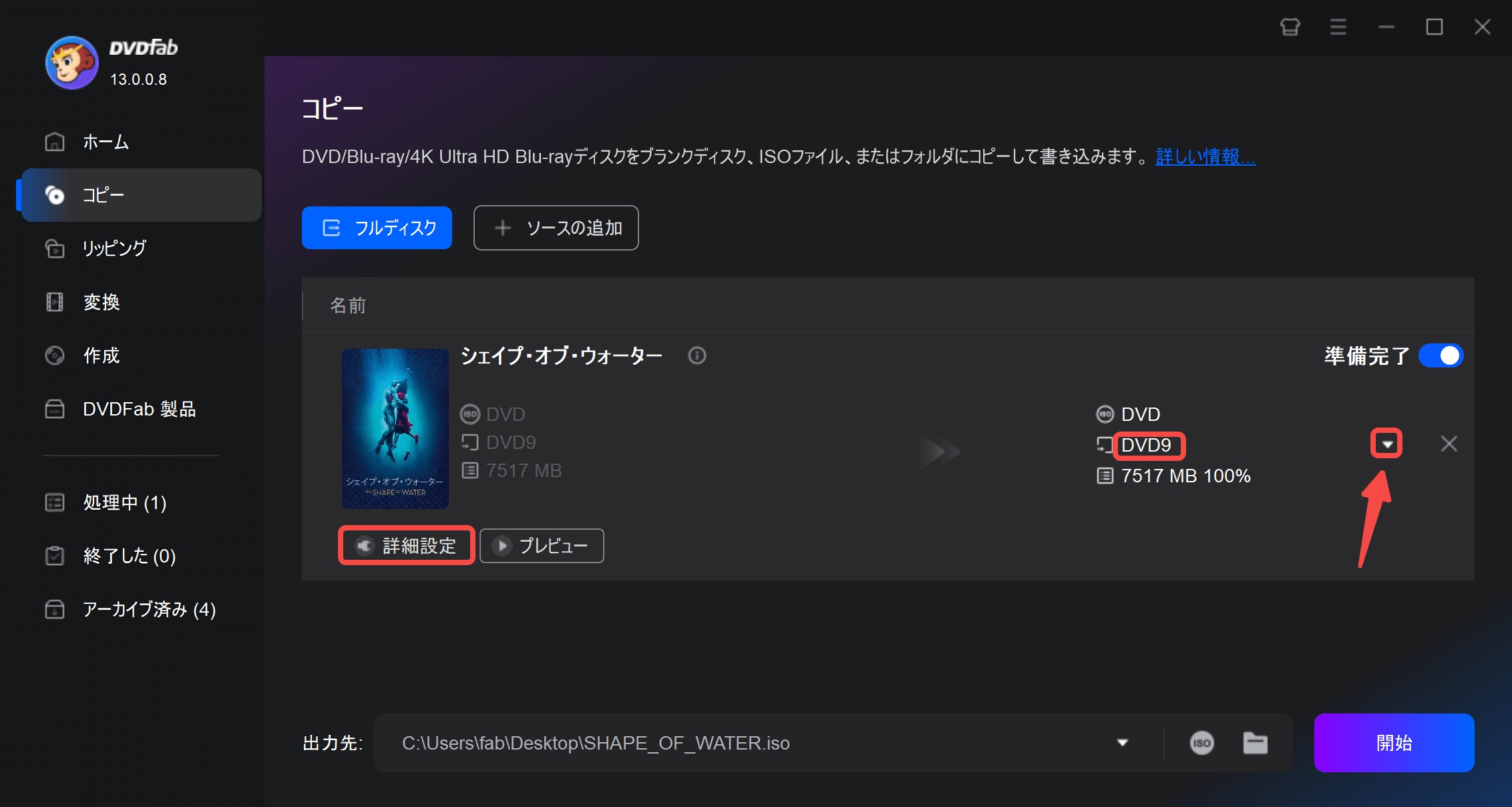Close the DVDFab window
This screenshot has height=807, width=1512.
coord(1482,27)
